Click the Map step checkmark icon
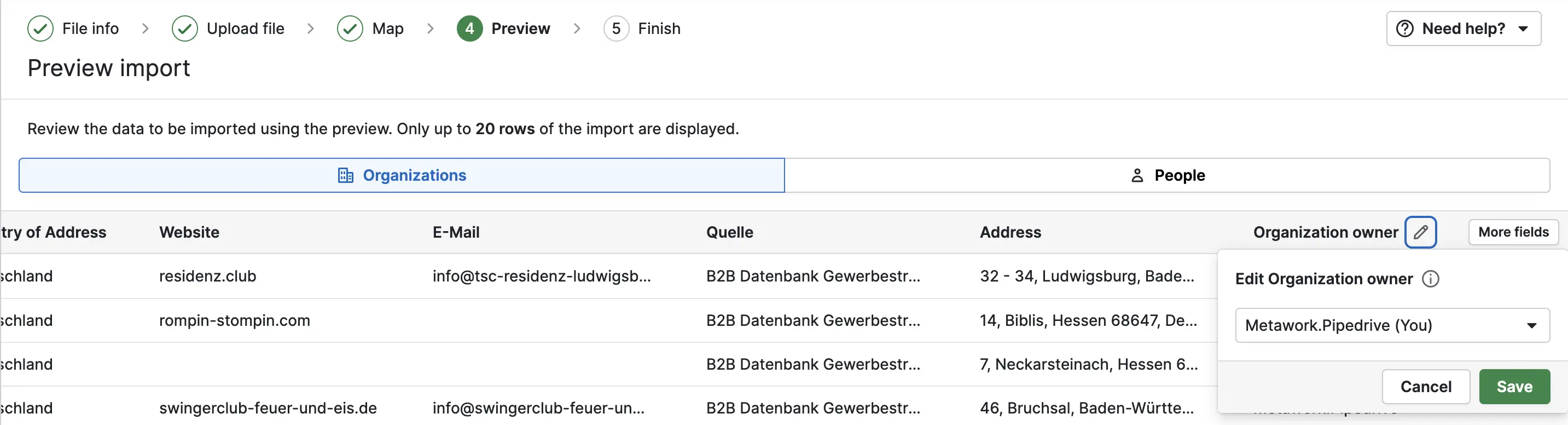The height and width of the screenshot is (425, 1568). [350, 28]
